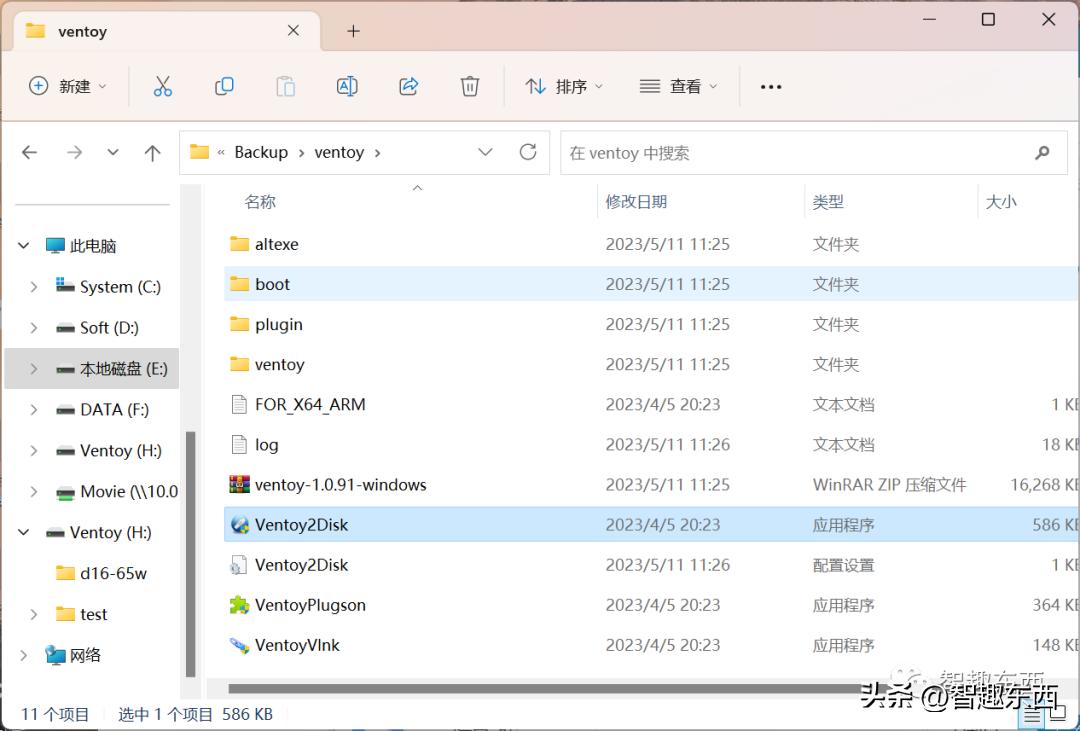Rename the selected item

click(x=347, y=86)
